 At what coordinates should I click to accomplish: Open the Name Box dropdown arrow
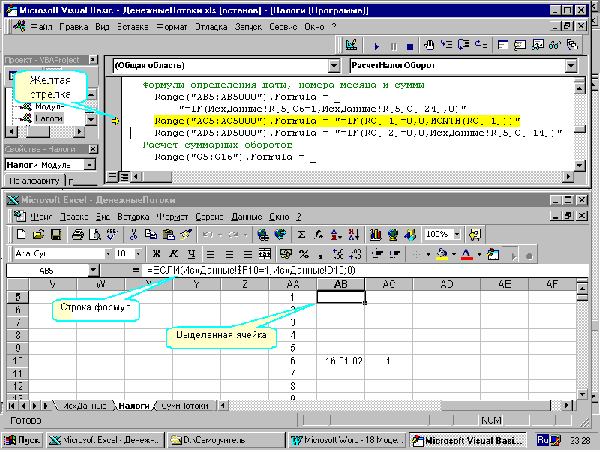93,271
